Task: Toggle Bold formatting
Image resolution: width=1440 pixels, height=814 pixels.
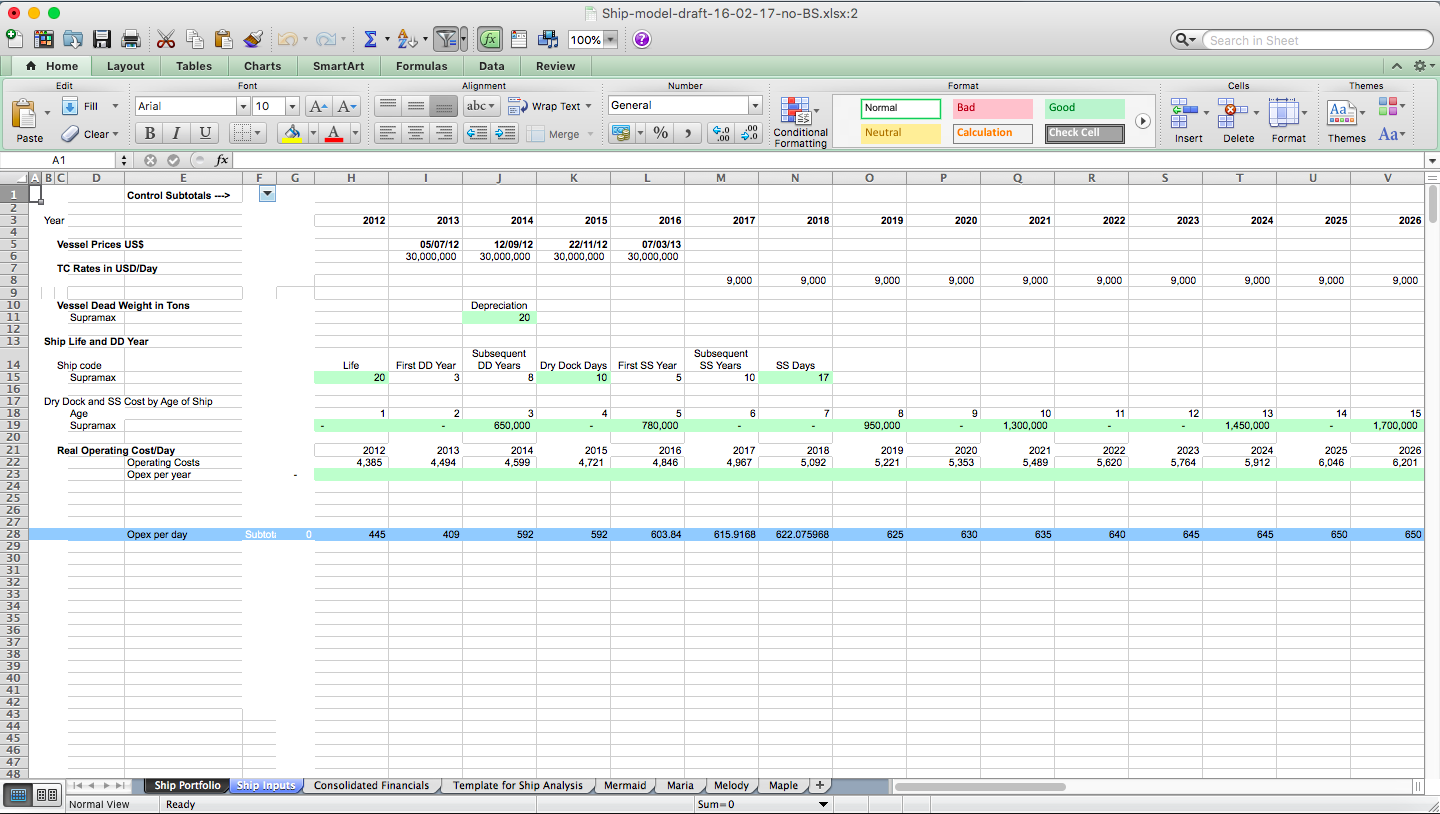Action: tap(149, 133)
